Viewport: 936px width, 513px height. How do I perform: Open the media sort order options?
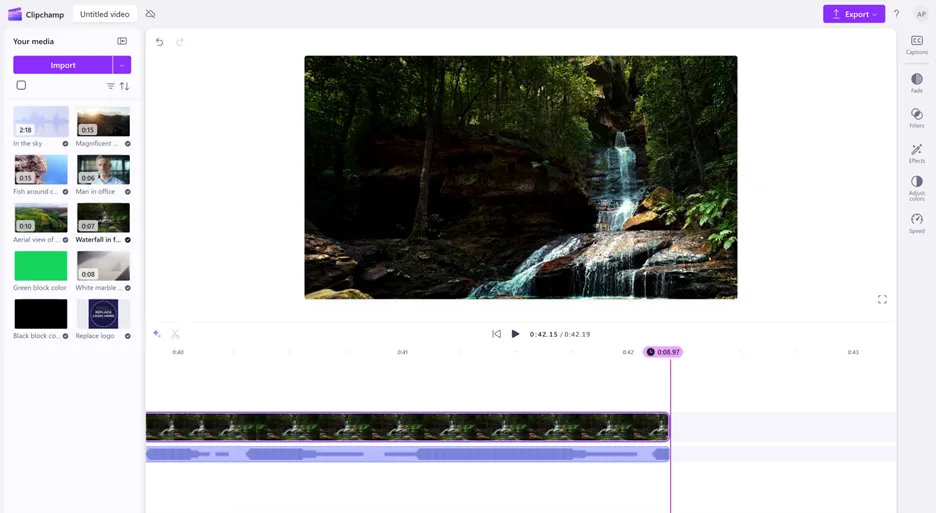[x=125, y=86]
